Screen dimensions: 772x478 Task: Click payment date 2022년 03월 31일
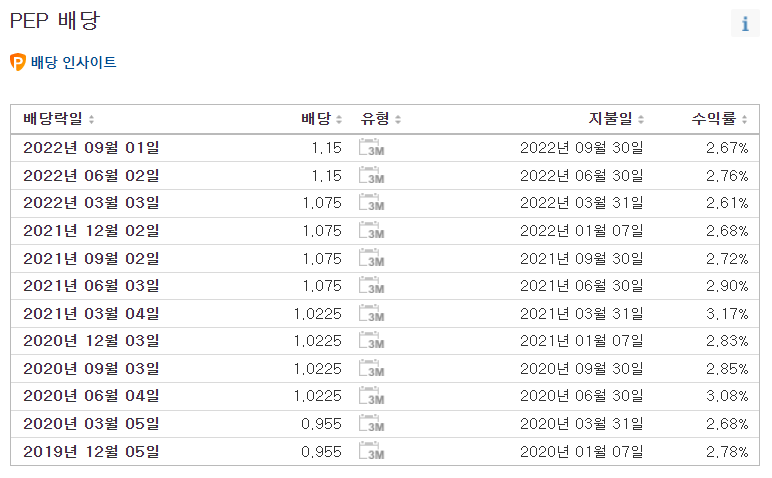click(581, 203)
